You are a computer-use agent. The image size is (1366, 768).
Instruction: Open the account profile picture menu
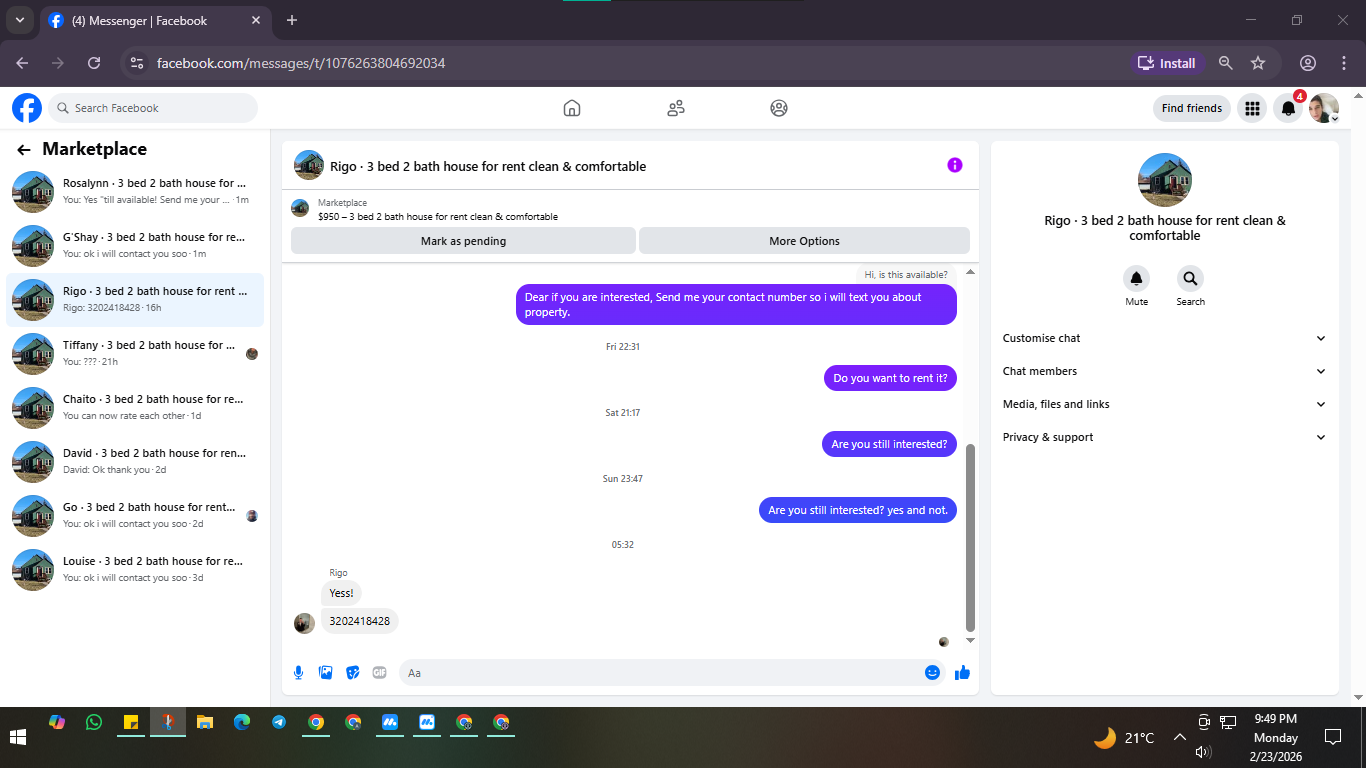coord(1324,108)
